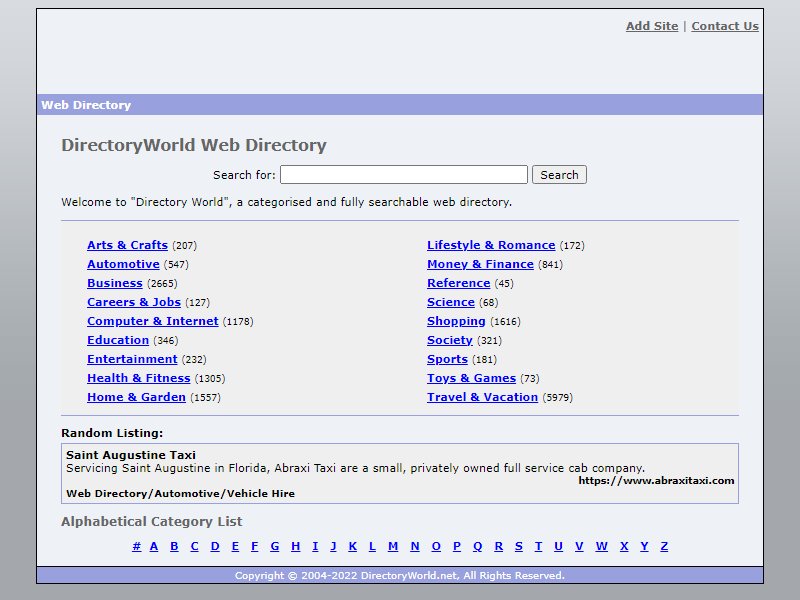Browse the Society category
800x600 pixels.
pyautogui.click(x=450, y=340)
